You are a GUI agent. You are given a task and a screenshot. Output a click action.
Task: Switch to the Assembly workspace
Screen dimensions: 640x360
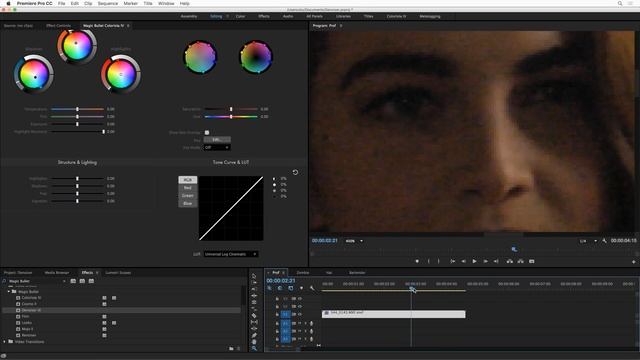(189, 16)
